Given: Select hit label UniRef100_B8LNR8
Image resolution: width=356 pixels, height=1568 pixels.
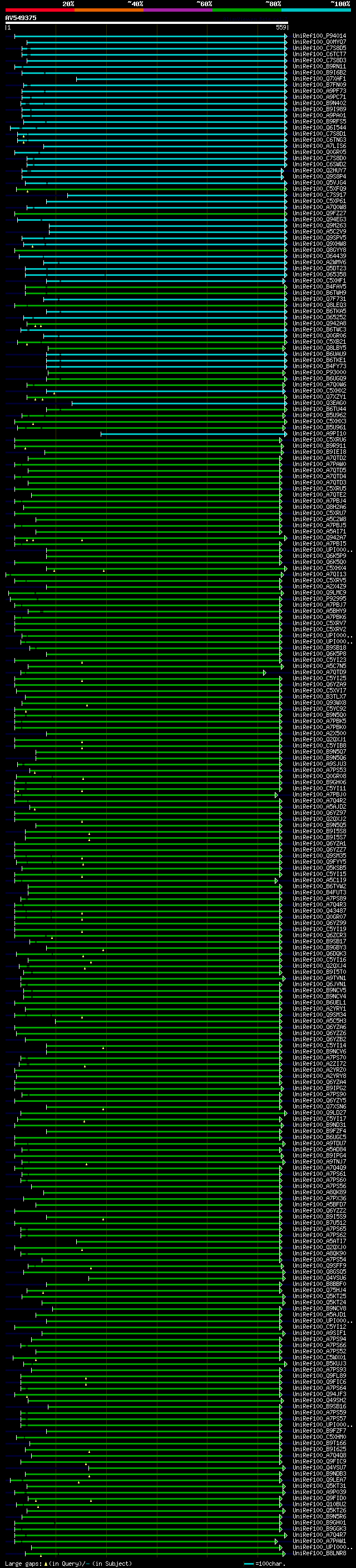Looking at the screenshot, I should [319, 1554].
